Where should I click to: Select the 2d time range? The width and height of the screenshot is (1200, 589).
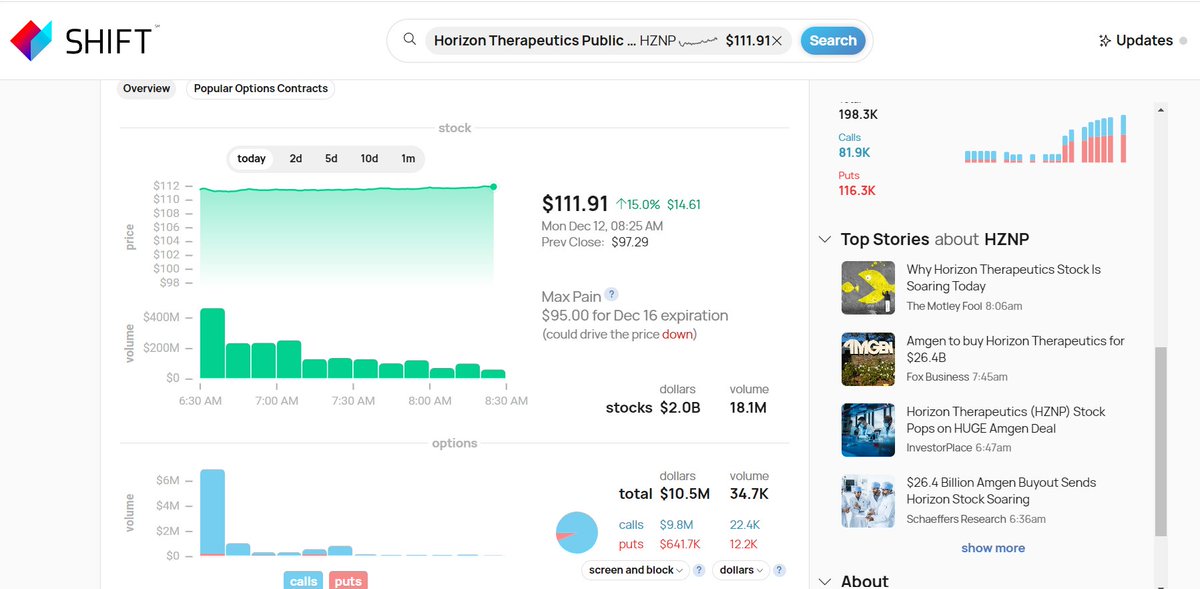click(x=296, y=159)
